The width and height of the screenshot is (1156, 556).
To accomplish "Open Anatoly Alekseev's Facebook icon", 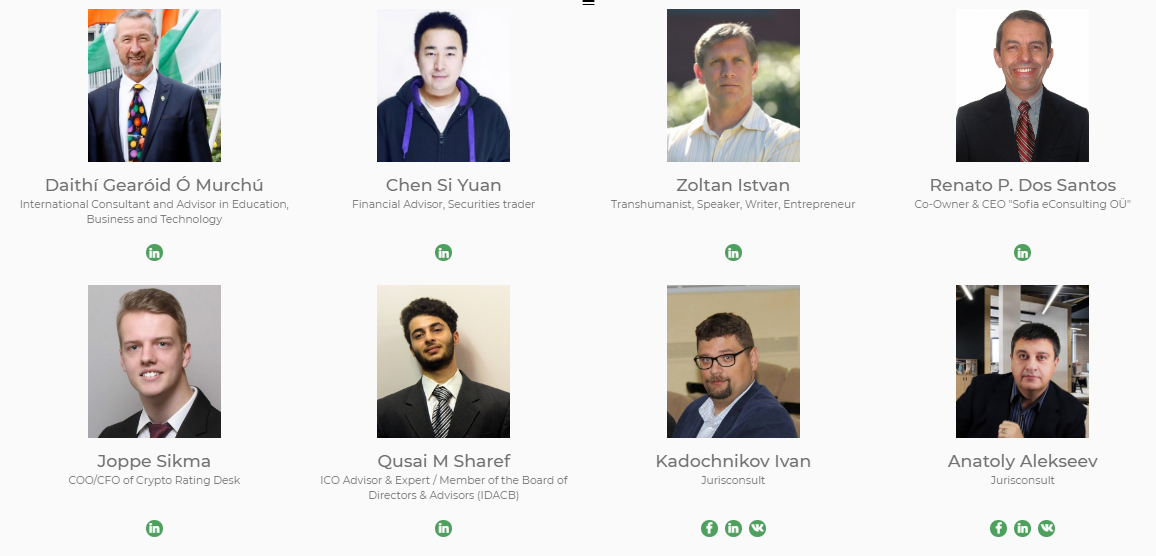I will [998, 528].
